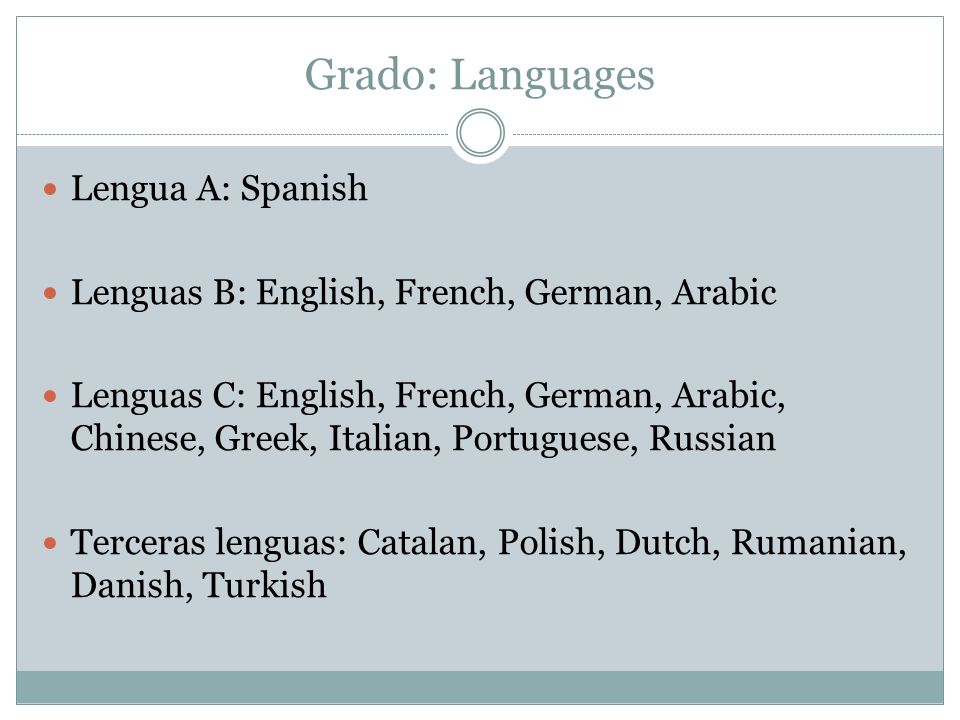Click the word Turkish

[x=264, y=585]
